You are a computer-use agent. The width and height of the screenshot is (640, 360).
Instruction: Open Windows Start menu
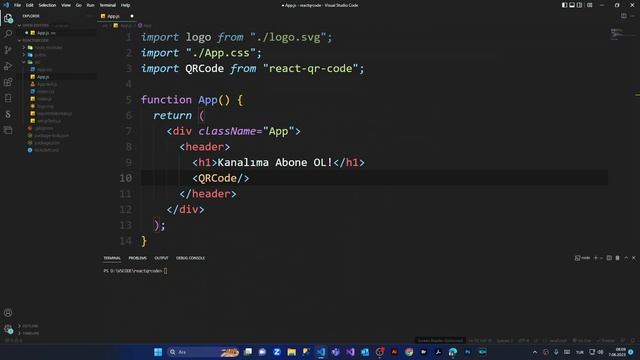tap(158, 352)
